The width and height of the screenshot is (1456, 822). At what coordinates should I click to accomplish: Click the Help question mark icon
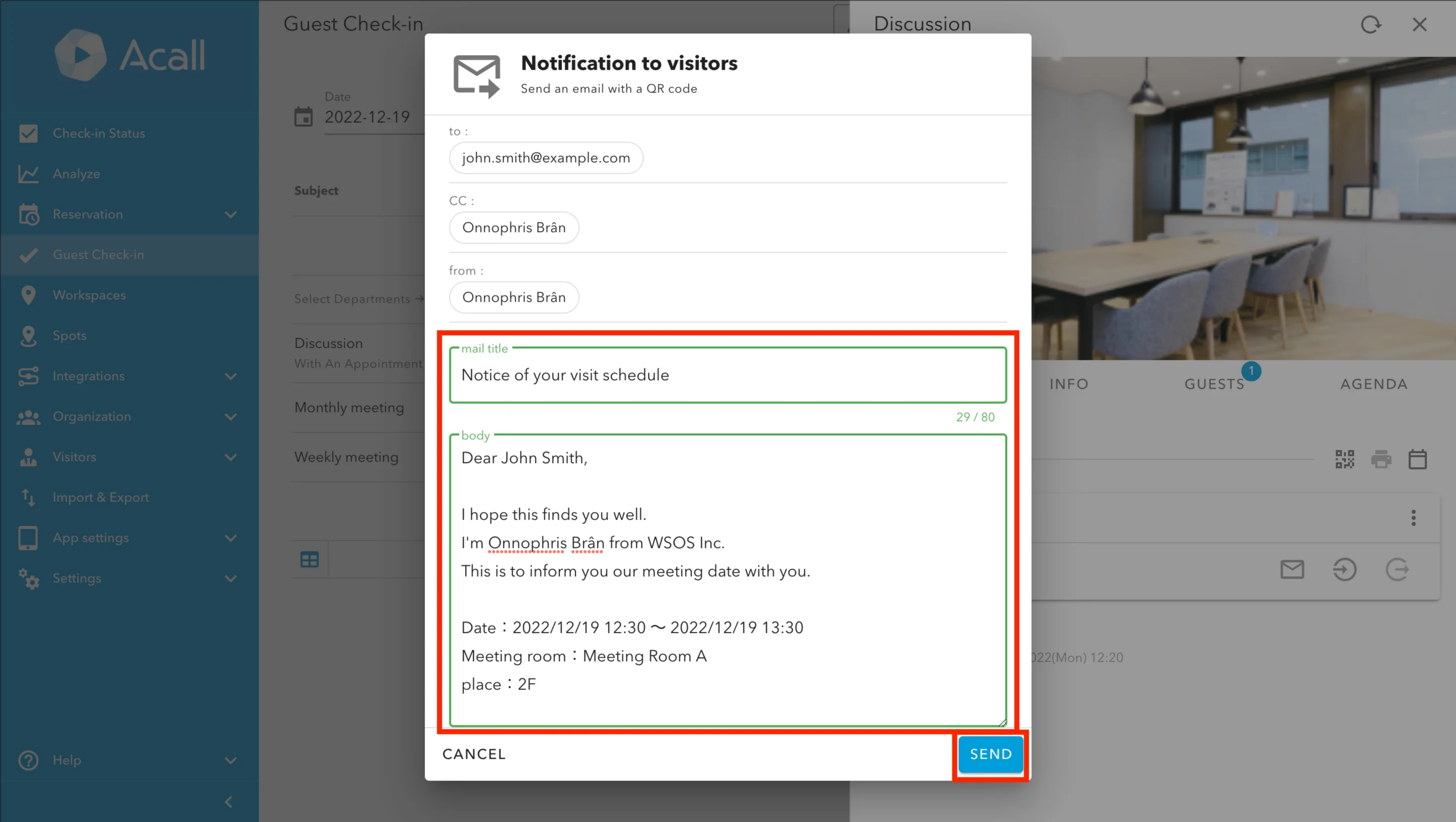[28, 760]
